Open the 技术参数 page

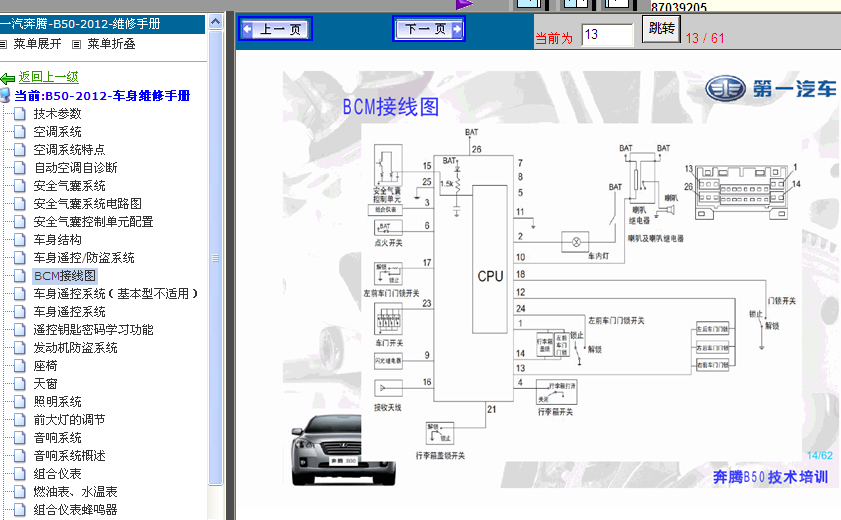(57, 114)
